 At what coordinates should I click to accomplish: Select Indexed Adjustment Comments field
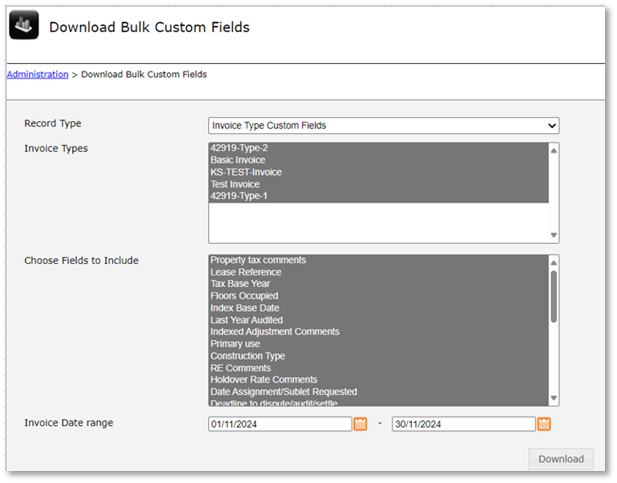click(x=379, y=332)
